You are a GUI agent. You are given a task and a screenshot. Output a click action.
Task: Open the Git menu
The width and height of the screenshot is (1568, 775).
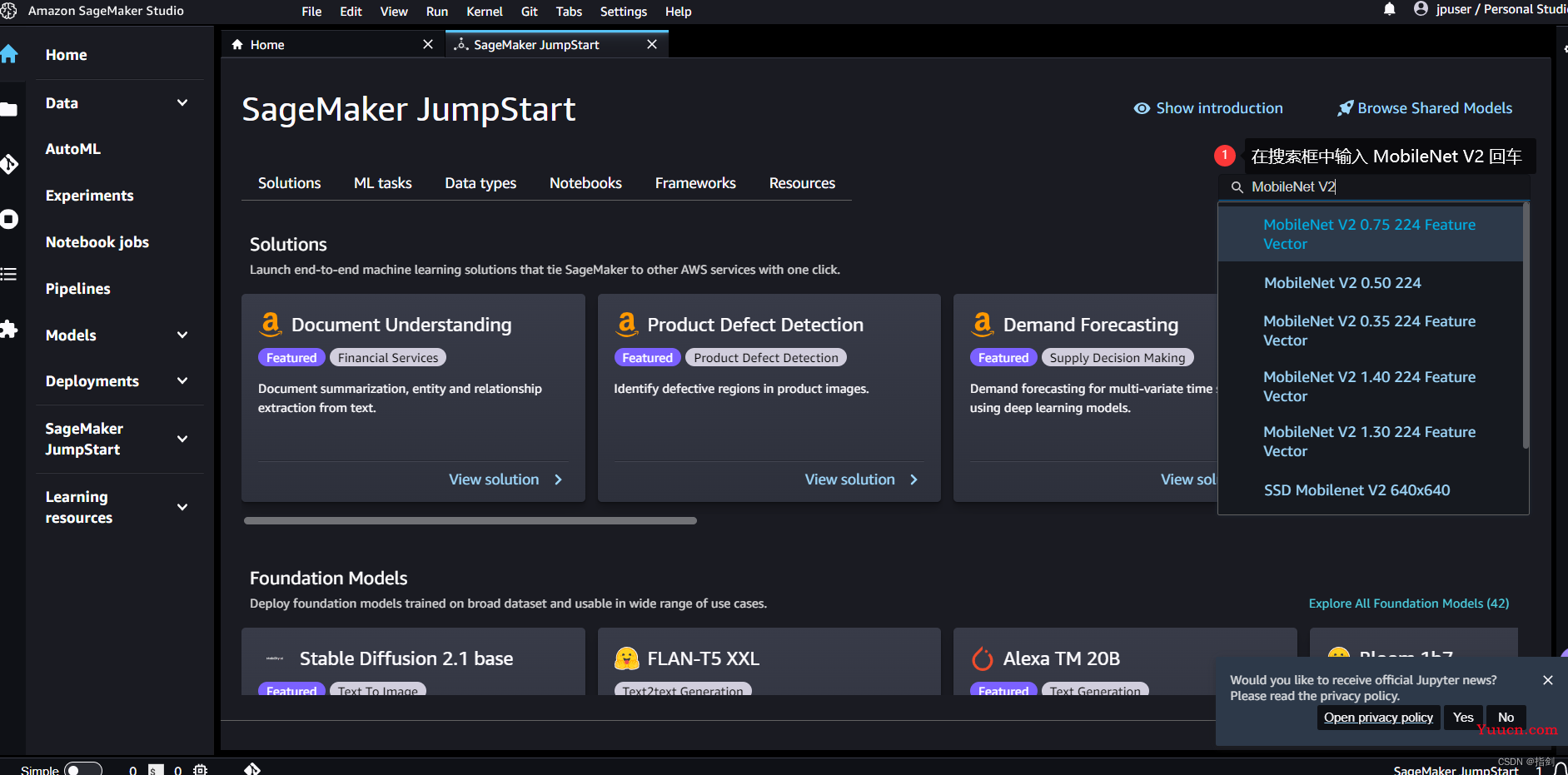click(x=530, y=12)
